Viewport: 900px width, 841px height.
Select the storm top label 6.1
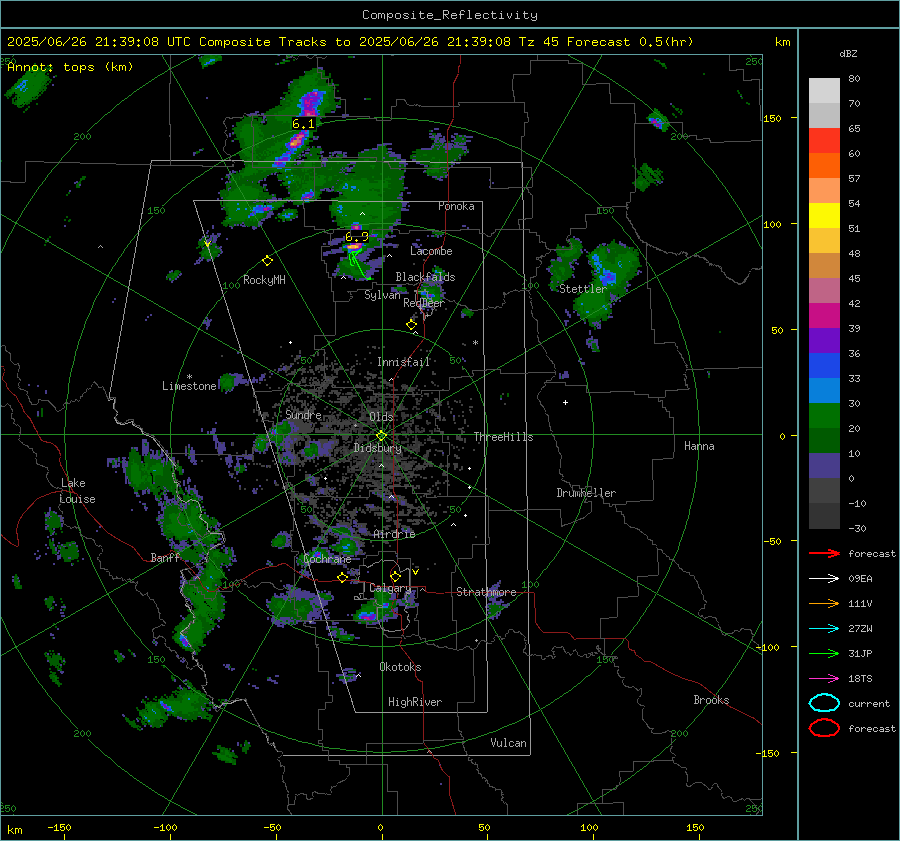pos(303,124)
